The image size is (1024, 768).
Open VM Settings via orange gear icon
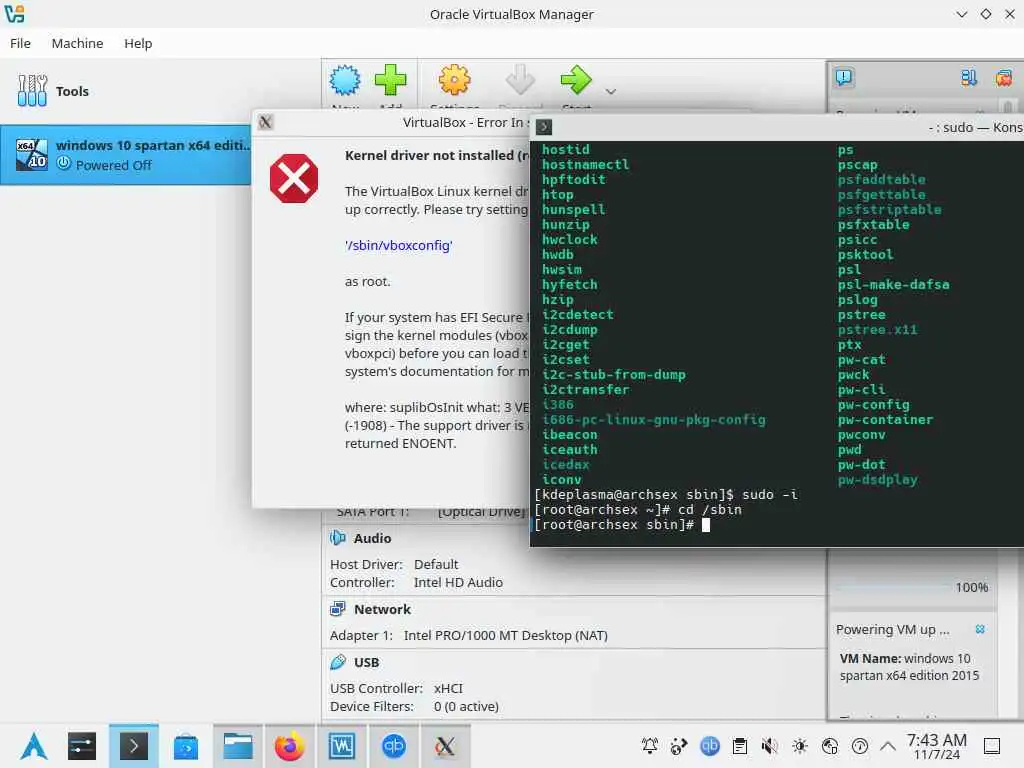(455, 80)
